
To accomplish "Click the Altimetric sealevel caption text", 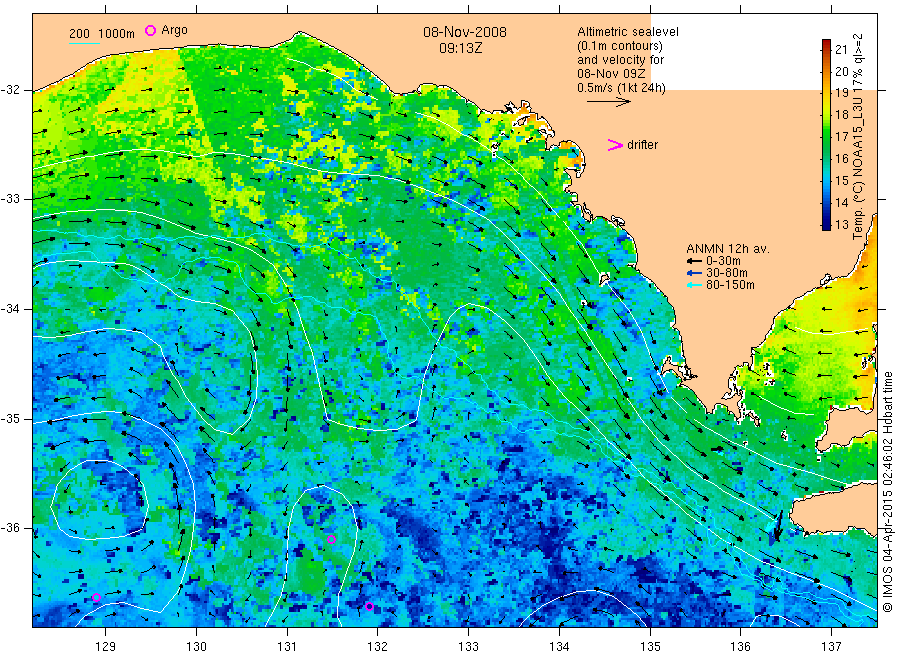I will click(628, 32).
